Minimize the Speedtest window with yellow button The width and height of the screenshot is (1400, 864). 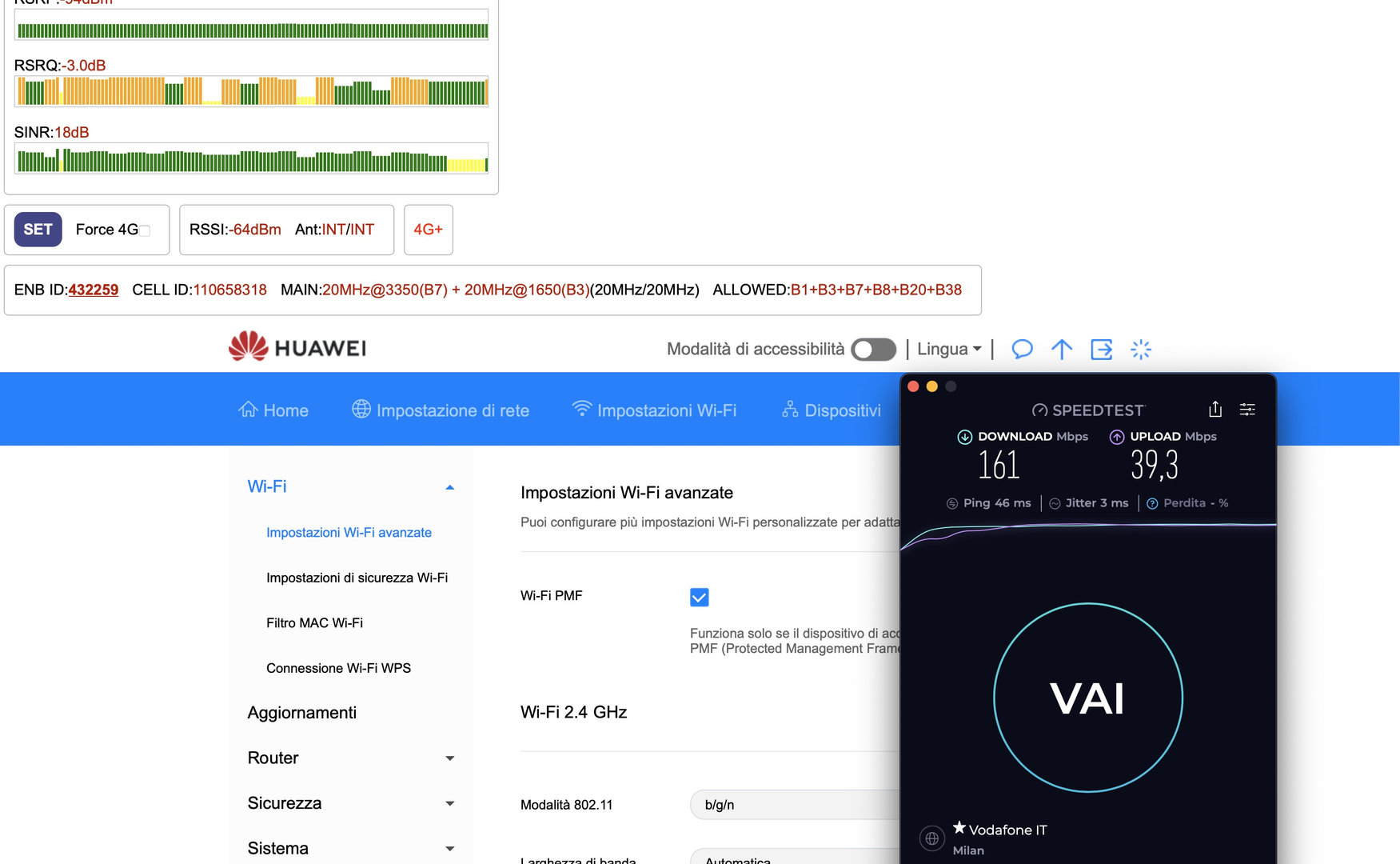pos(931,386)
